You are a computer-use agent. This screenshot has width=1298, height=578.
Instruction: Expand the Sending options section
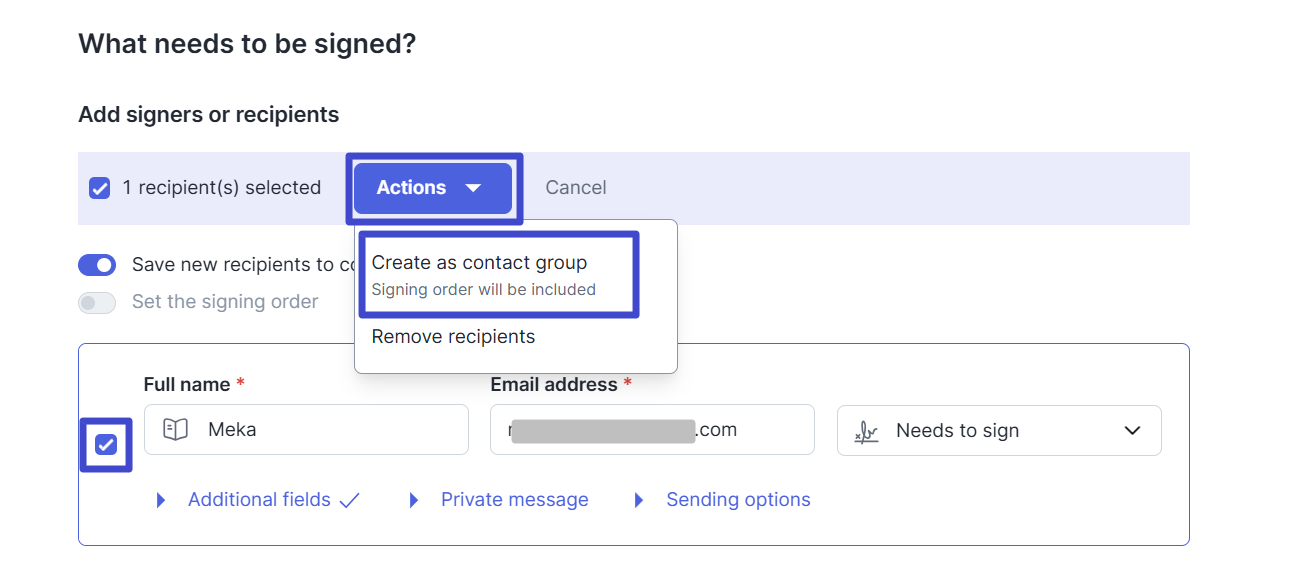[x=738, y=500]
